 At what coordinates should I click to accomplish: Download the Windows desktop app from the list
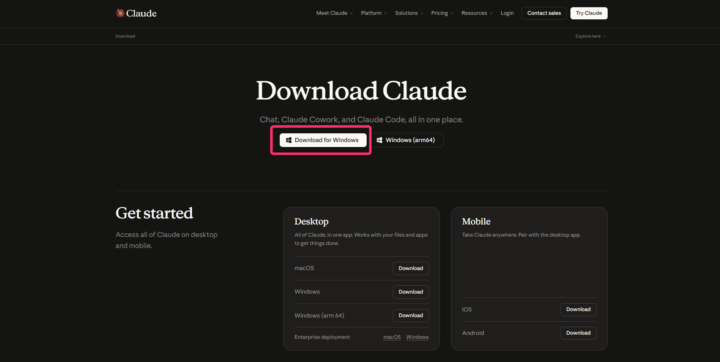[x=411, y=292]
